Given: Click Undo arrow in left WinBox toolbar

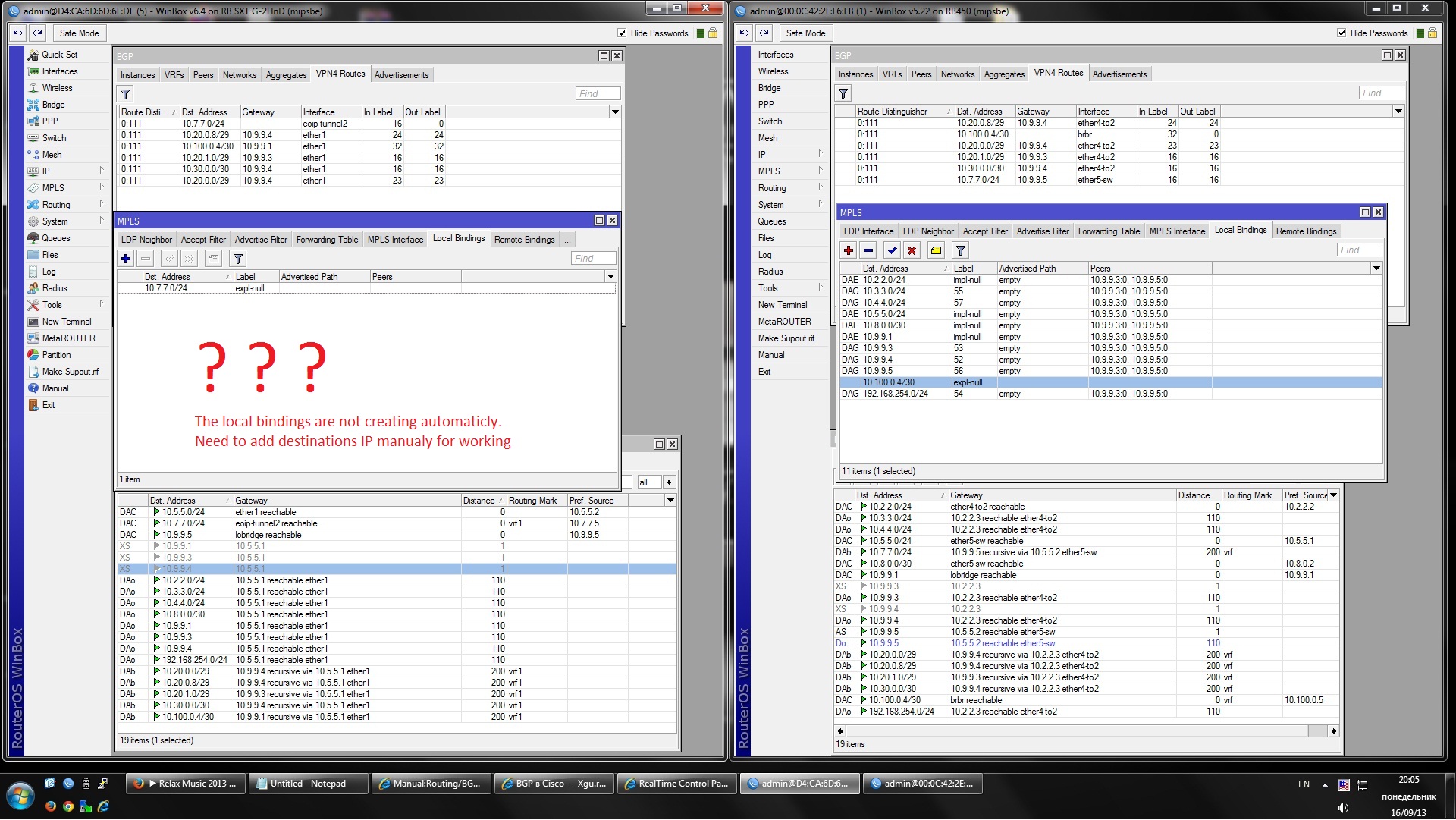Looking at the screenshot, I should tap(17, 33).
